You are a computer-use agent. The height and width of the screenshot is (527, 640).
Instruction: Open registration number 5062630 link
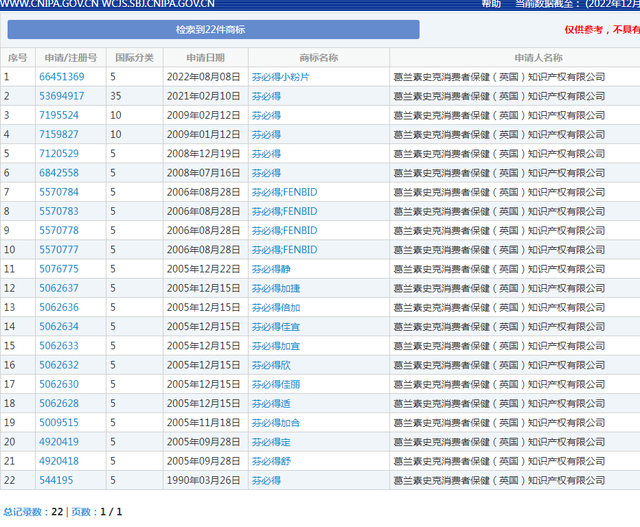coord(59,384)
